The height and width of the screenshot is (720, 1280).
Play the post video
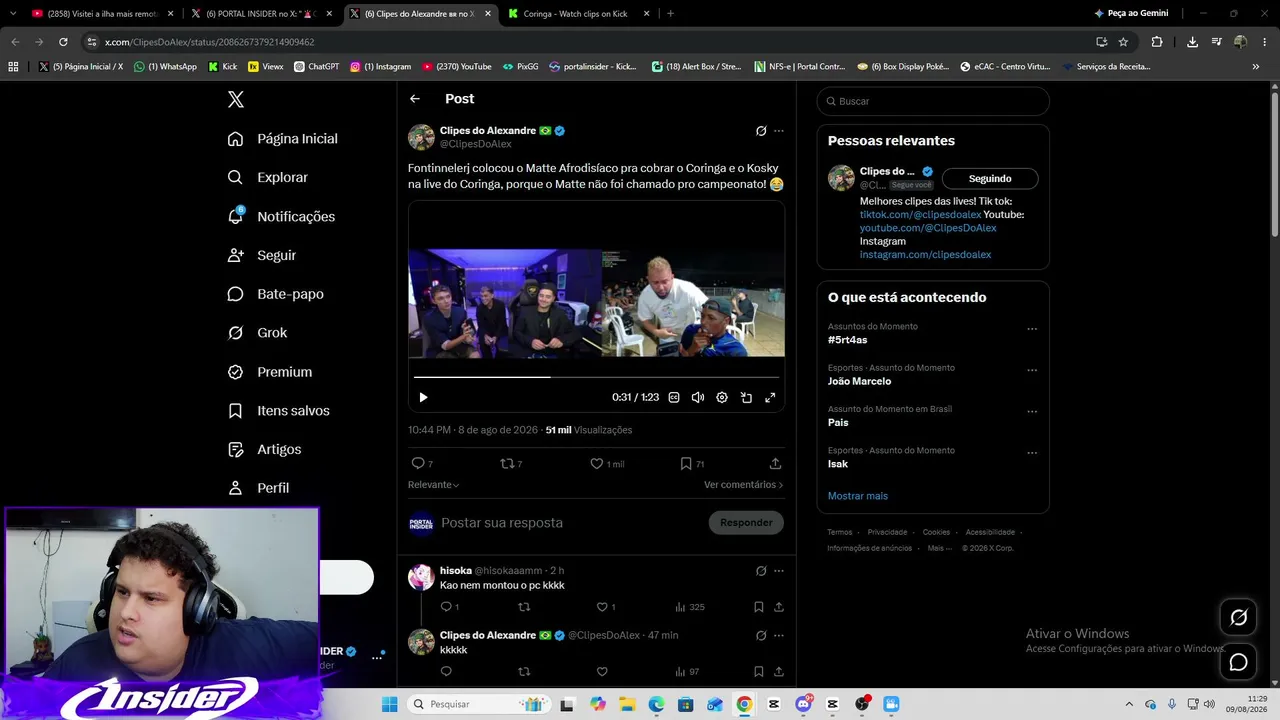coord(423,397)
